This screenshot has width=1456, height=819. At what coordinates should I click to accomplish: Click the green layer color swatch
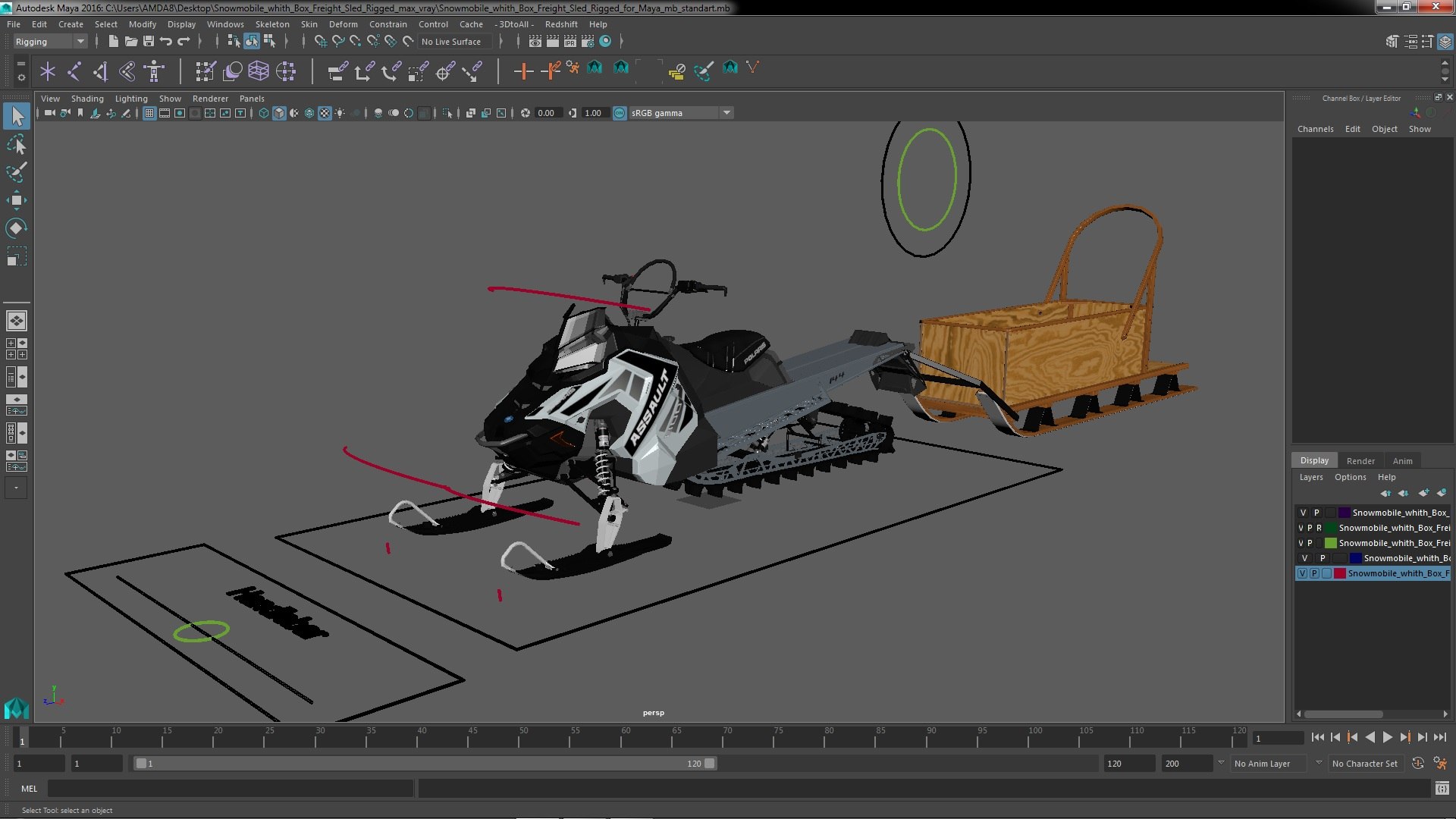tap(1330, 543)
